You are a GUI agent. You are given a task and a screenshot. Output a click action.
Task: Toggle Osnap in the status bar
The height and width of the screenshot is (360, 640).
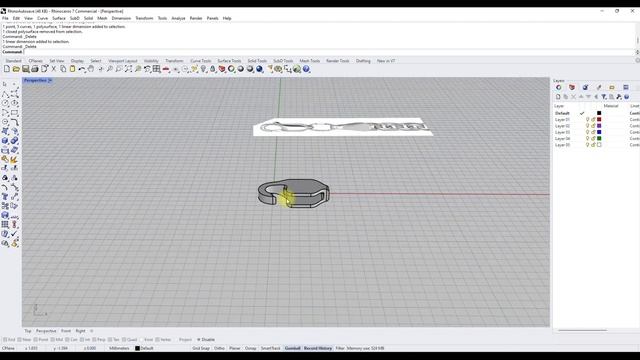(251, 348)
